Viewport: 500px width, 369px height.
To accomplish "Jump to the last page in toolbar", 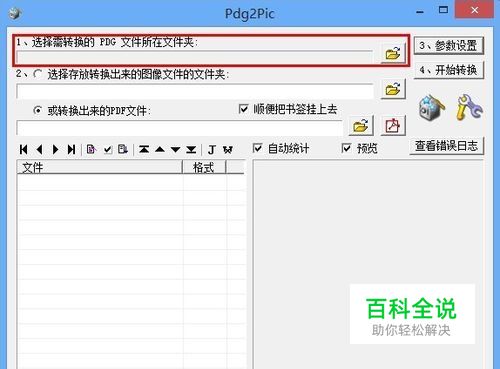I will [71, 149].
